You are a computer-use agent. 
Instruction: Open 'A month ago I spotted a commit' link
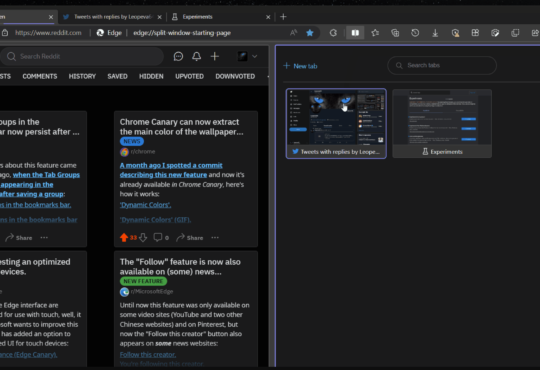[171, 170]
